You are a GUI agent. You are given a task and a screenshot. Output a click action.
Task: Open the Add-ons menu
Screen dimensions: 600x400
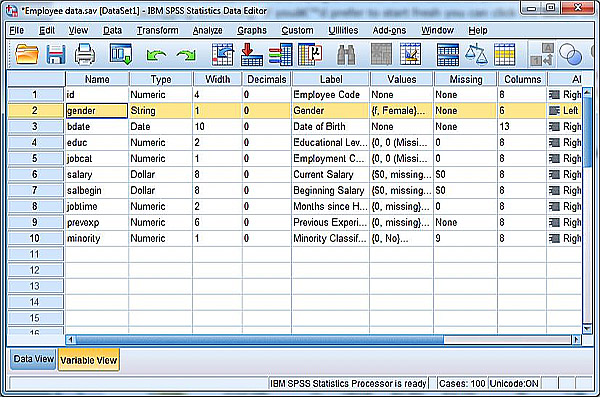coord(389,30)
